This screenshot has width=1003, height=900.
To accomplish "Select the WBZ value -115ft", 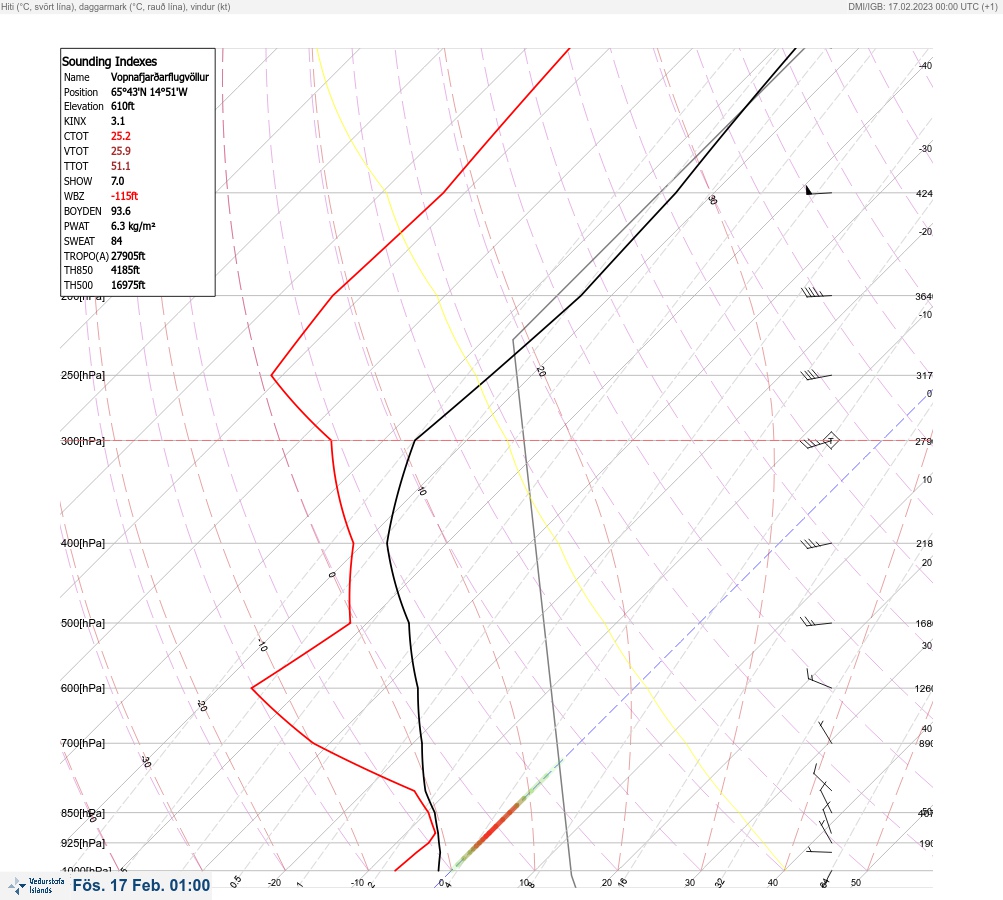I will click(124, 196).
